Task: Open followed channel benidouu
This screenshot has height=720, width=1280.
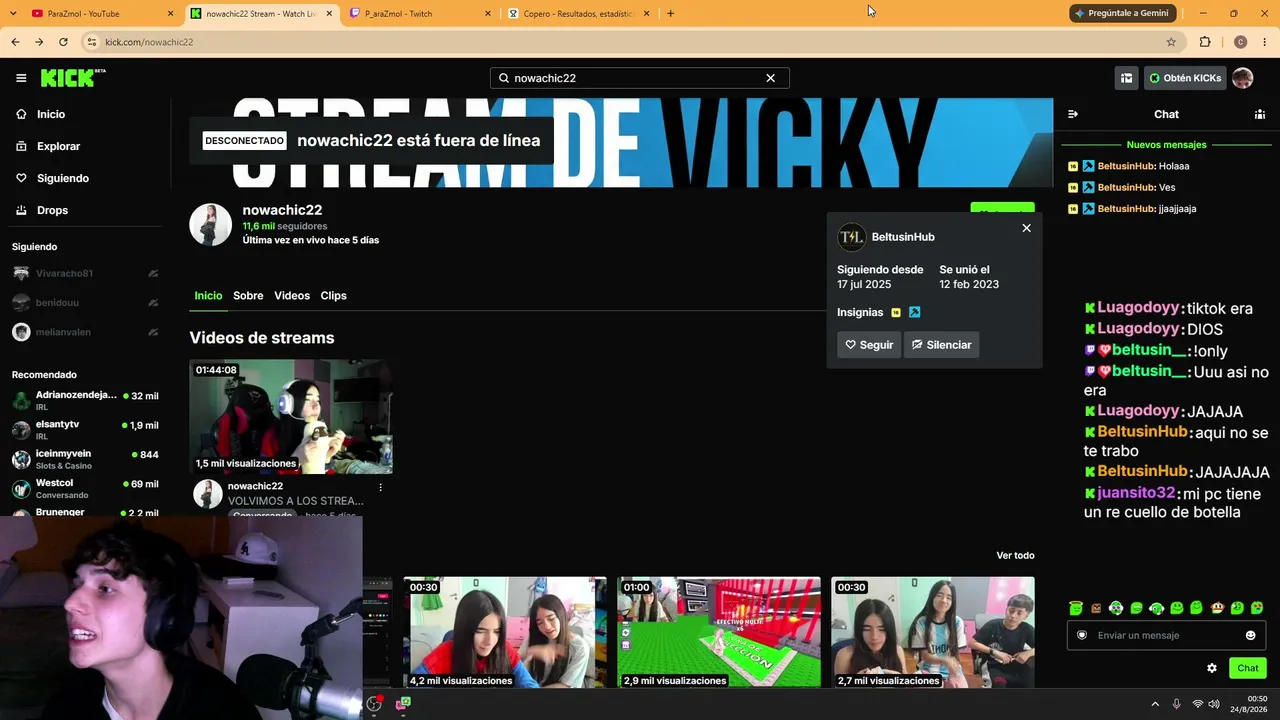Action: coord(85,302)
